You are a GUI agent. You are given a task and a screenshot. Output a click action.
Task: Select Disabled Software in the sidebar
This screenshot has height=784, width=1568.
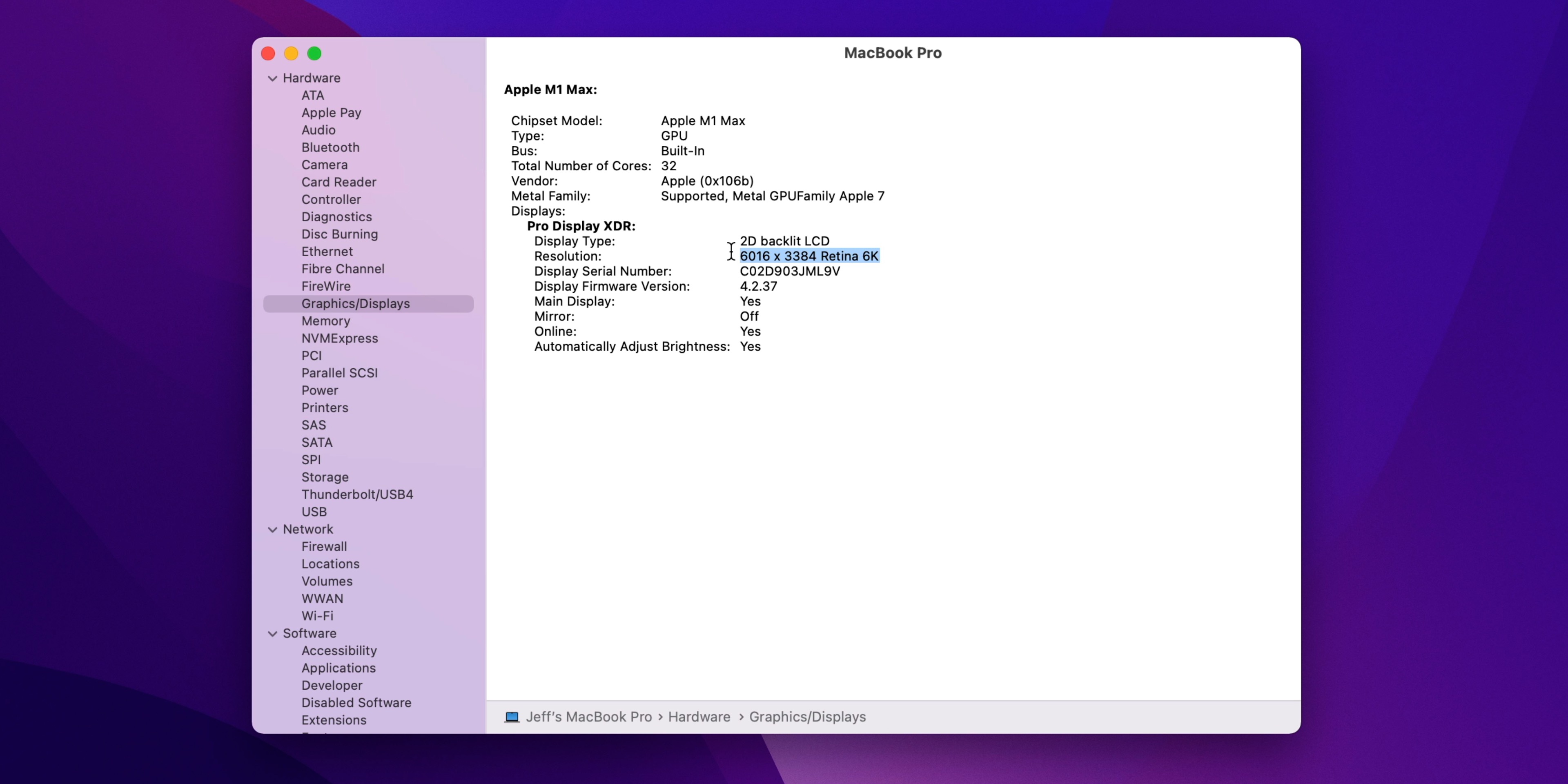(356, 702)
